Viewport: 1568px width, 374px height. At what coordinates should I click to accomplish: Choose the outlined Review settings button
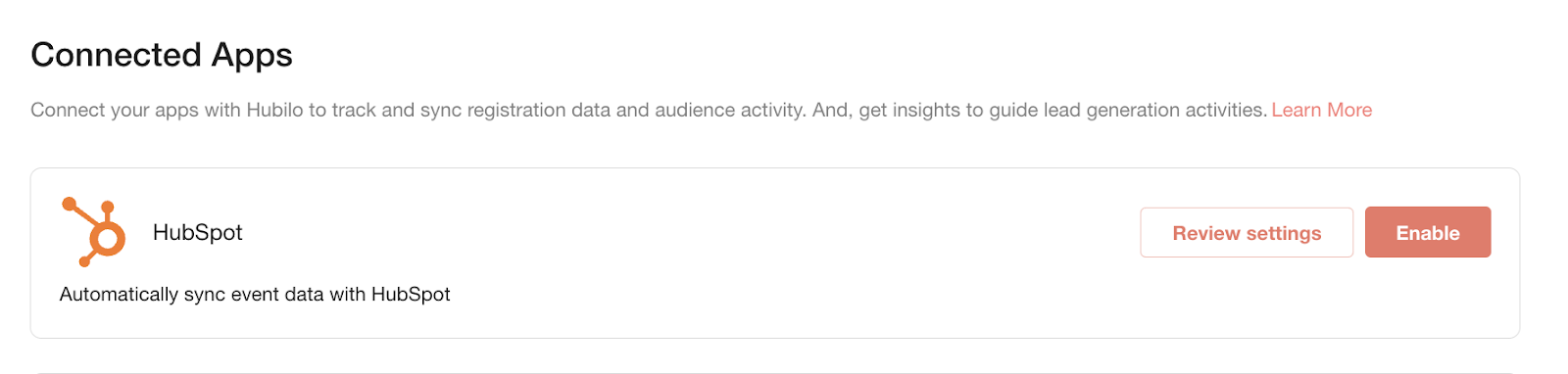1247,232
